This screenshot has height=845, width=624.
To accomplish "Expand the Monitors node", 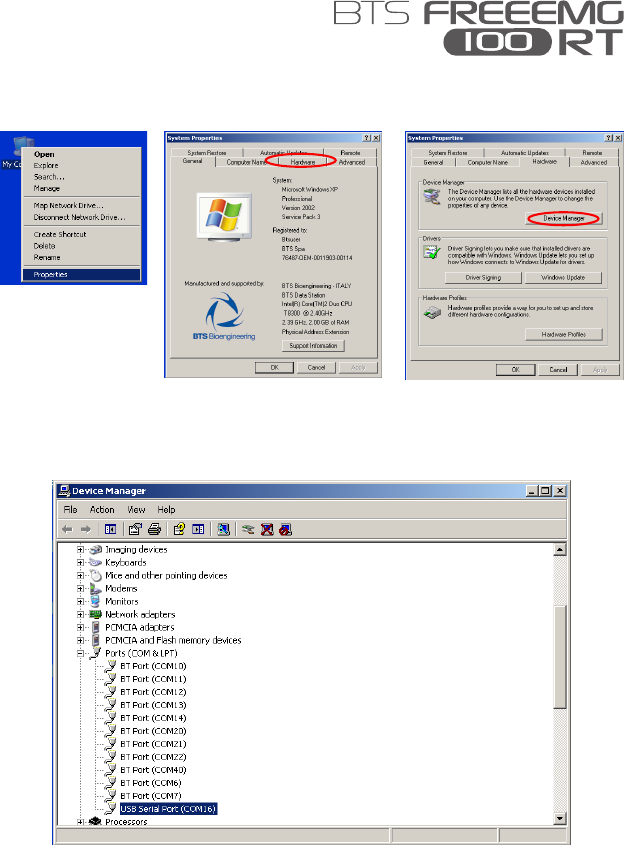I will pyautogui.click(x=80, y=601).
